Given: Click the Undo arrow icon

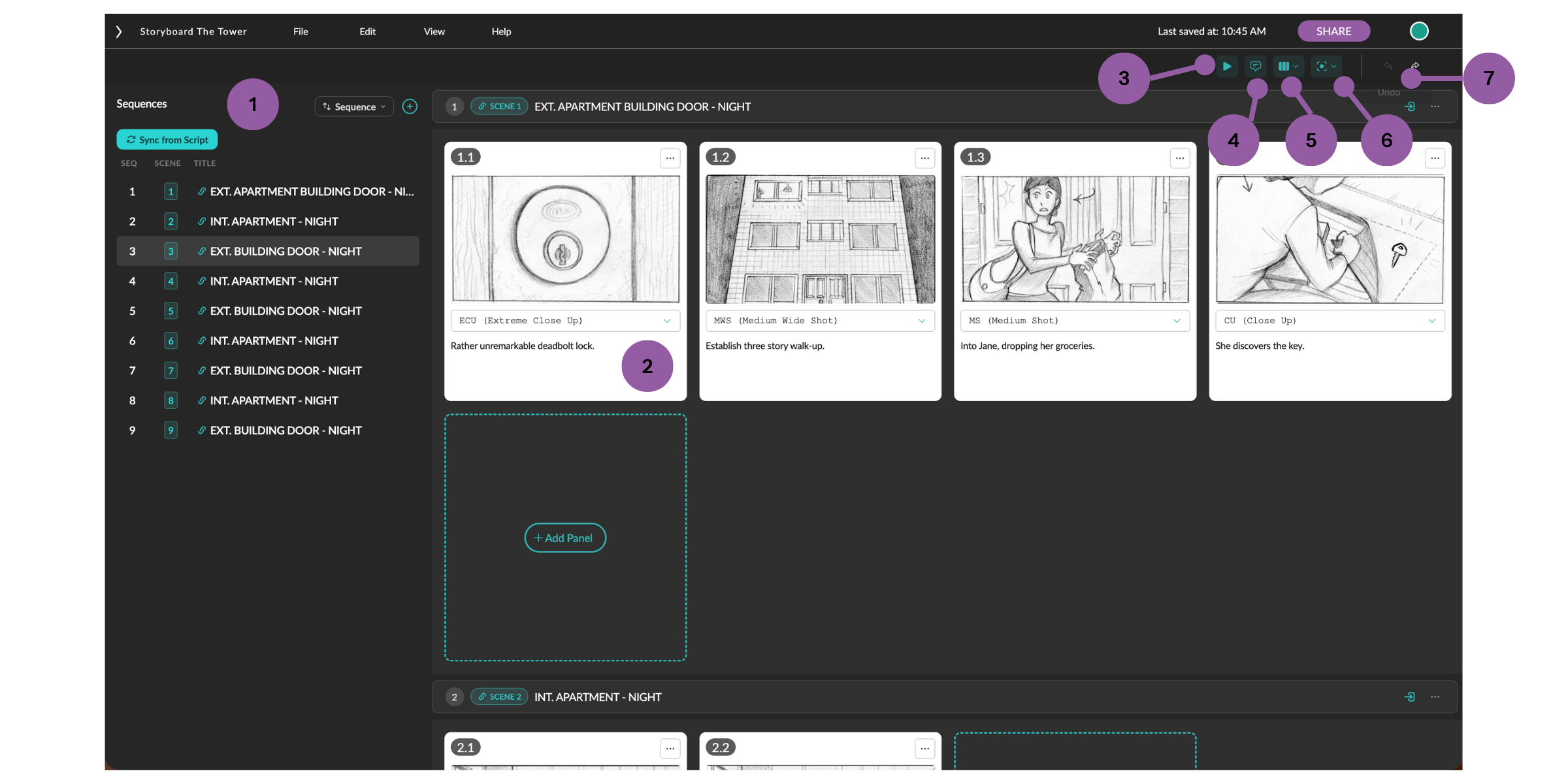Looking at the screenshot, I should 1388,66.
